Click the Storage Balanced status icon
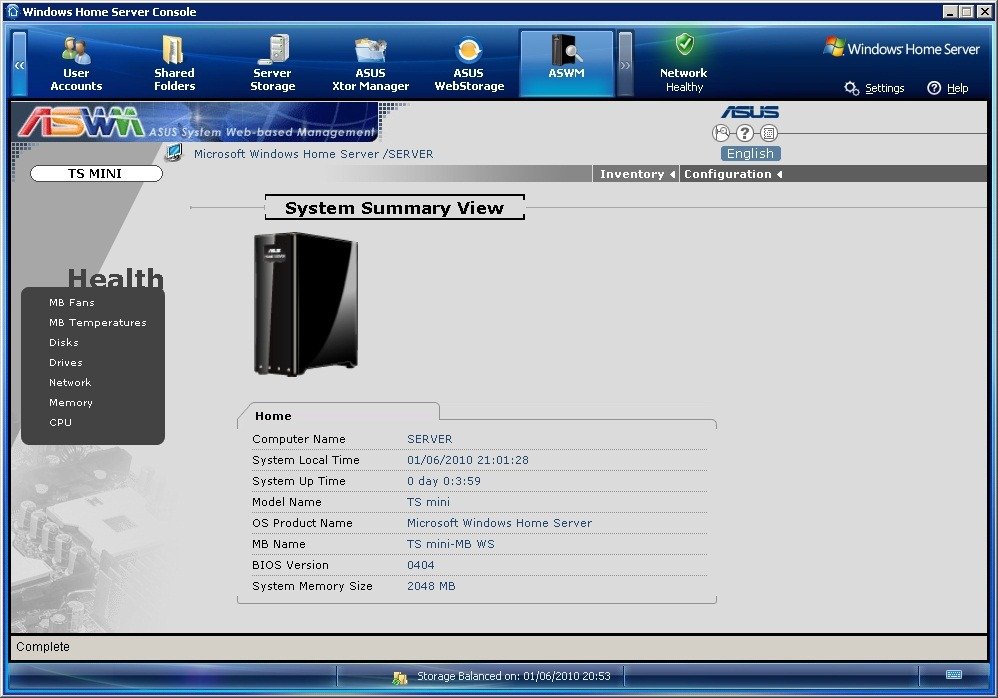Viewport: 998px width, 698px height. (400, 677)
